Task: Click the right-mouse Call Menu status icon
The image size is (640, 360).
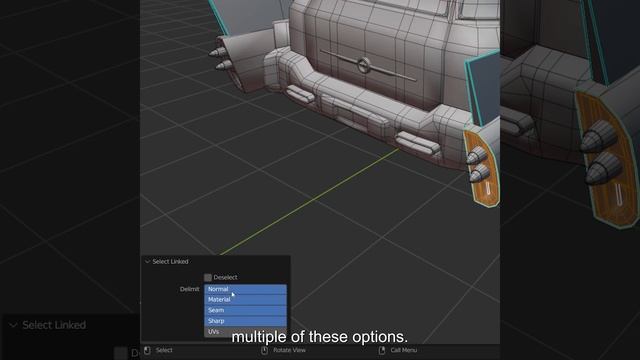Action: pyautogui.click(x=382, y=350)
